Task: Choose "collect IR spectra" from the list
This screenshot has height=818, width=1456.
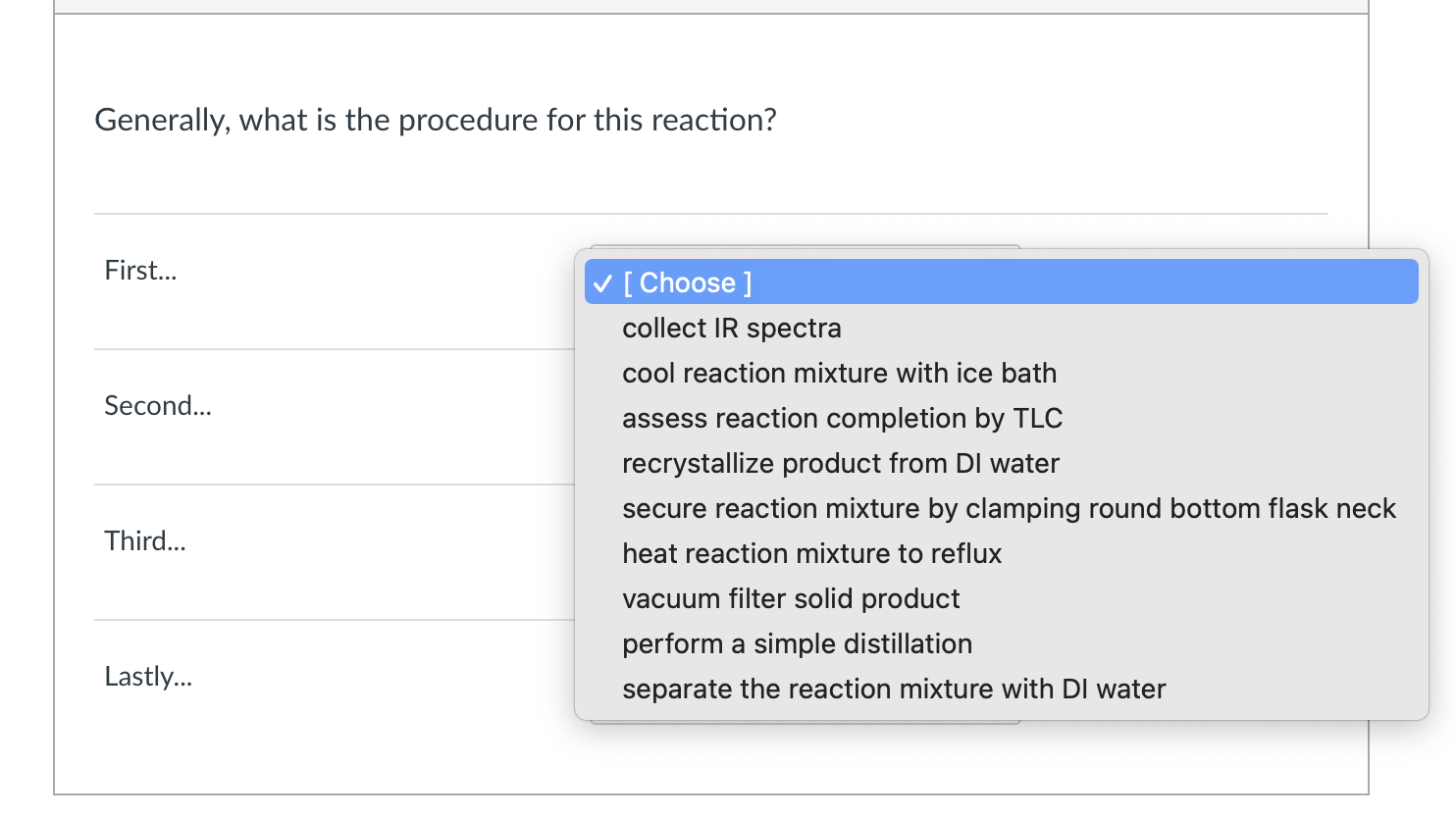Action: pos(731,328)
